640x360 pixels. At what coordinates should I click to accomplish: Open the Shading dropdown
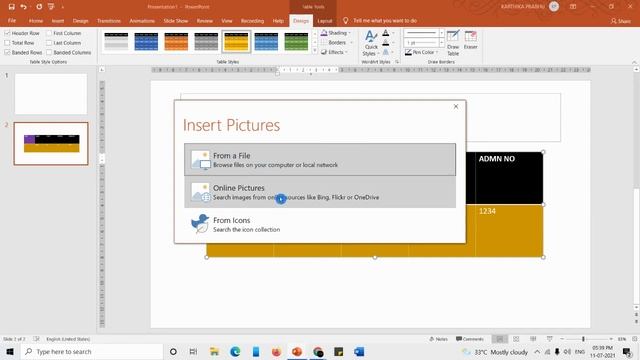[x=336, y=33]
